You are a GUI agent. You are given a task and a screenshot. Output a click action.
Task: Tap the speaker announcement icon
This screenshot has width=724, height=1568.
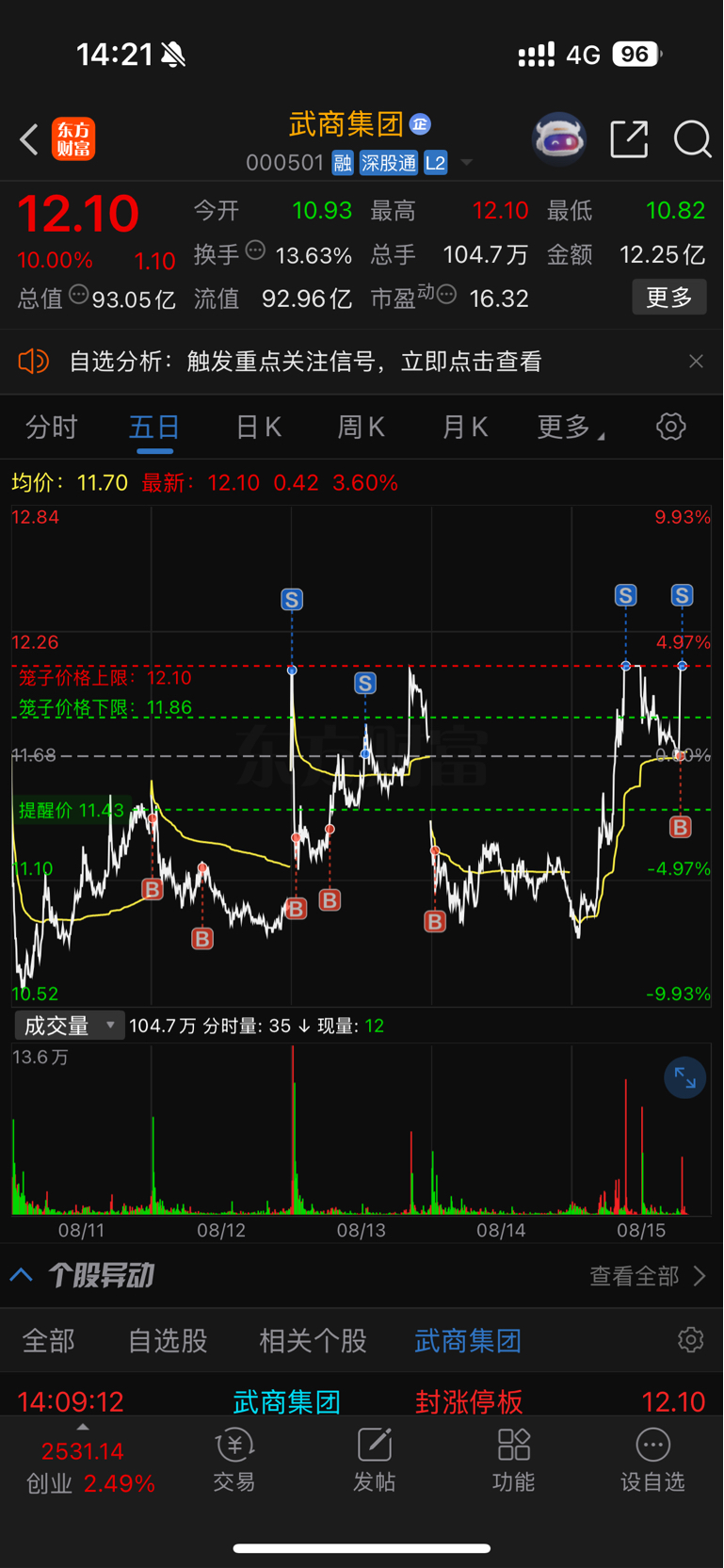[33, 362]
